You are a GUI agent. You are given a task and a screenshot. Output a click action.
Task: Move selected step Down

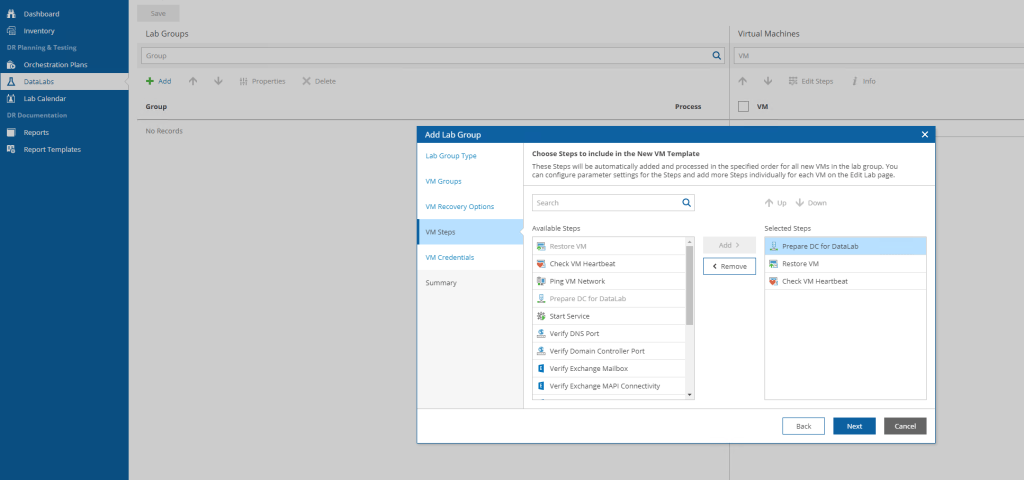(811, 202)
